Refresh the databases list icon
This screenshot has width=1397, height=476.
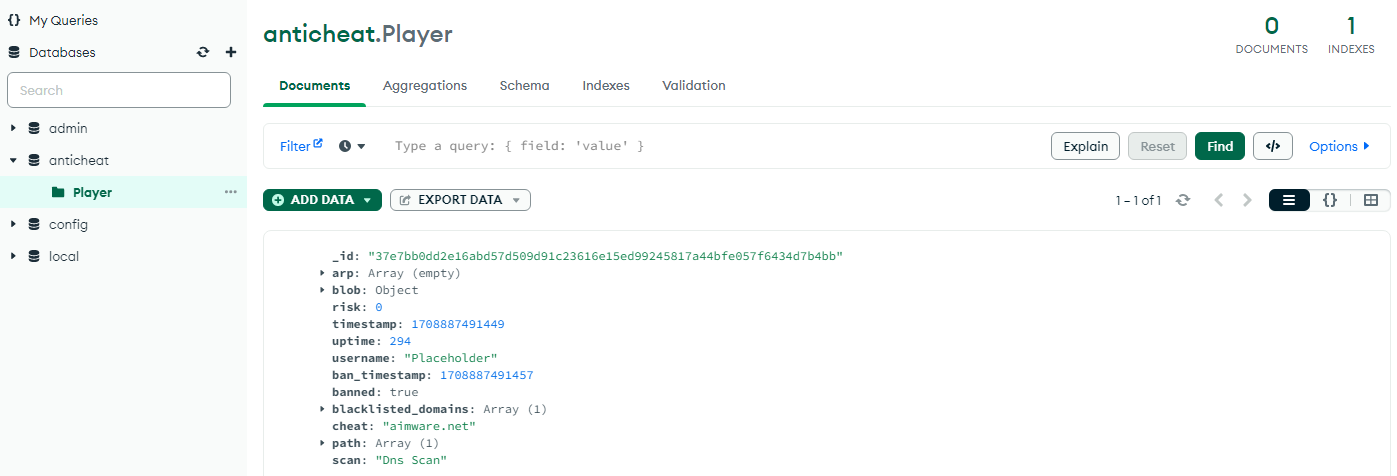click(x=203, y=53)
